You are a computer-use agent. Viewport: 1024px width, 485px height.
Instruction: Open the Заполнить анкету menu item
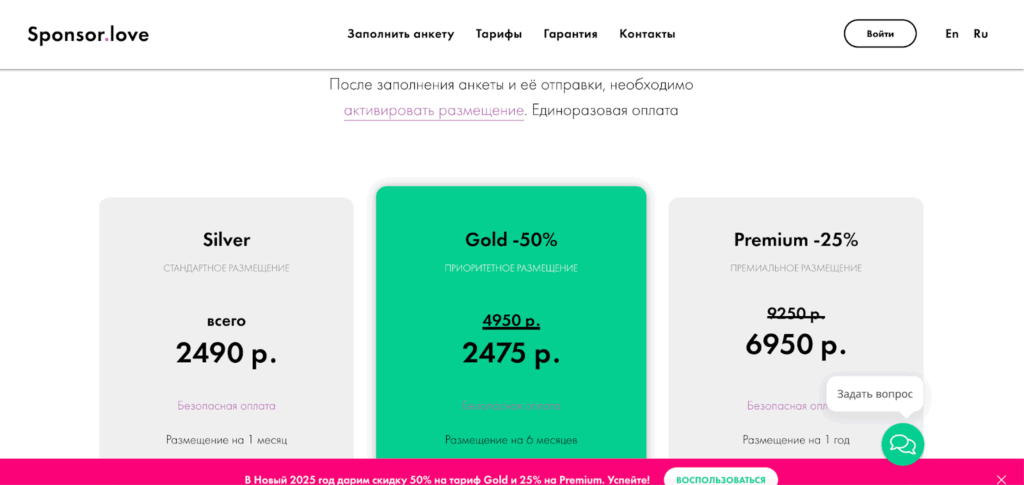click(x=400, y=34)
